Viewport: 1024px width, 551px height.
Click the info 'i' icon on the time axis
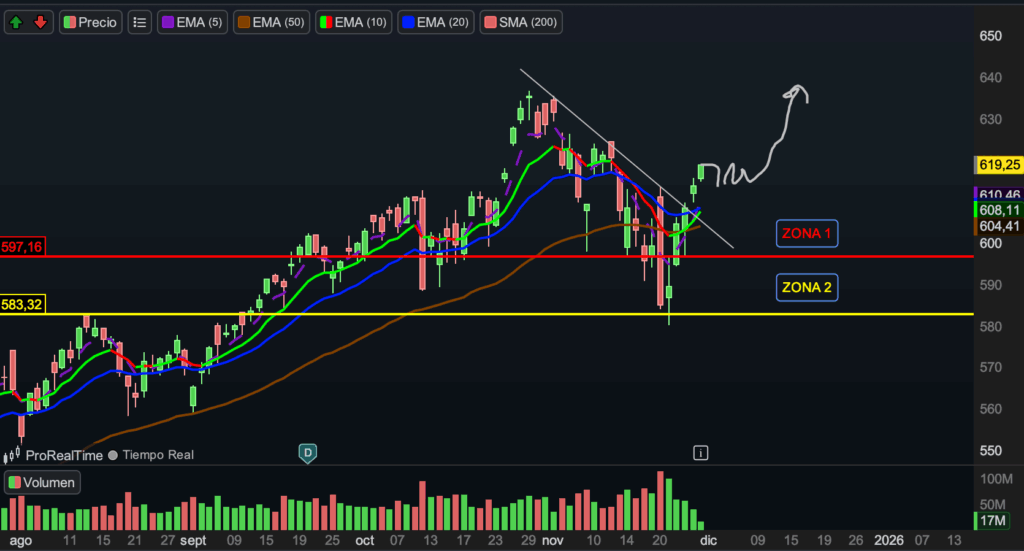coord(701,453)
